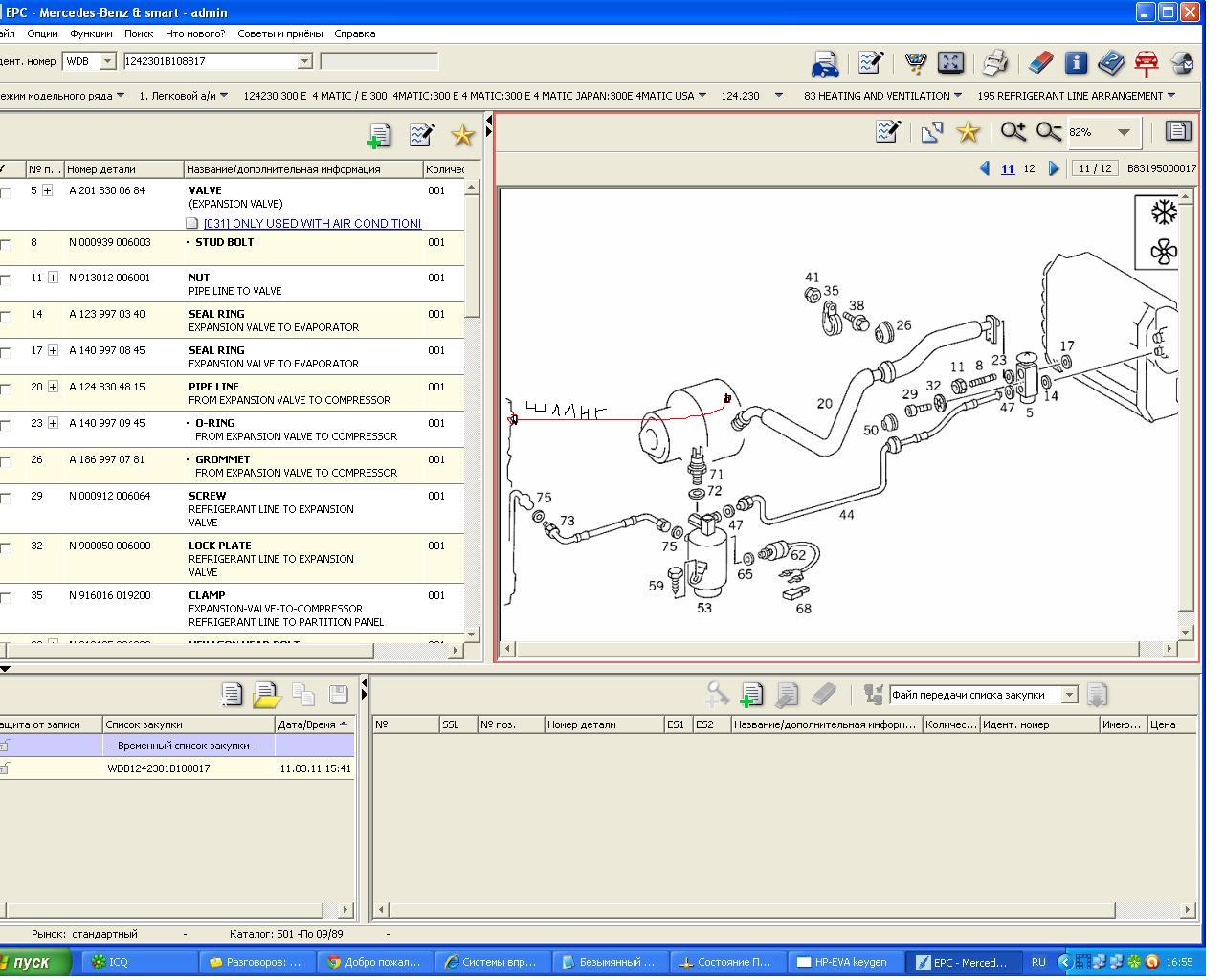The width and height of the screenshot is (1225, 980).
Task: Open the shopping cart icon
Action: [915, 63]
